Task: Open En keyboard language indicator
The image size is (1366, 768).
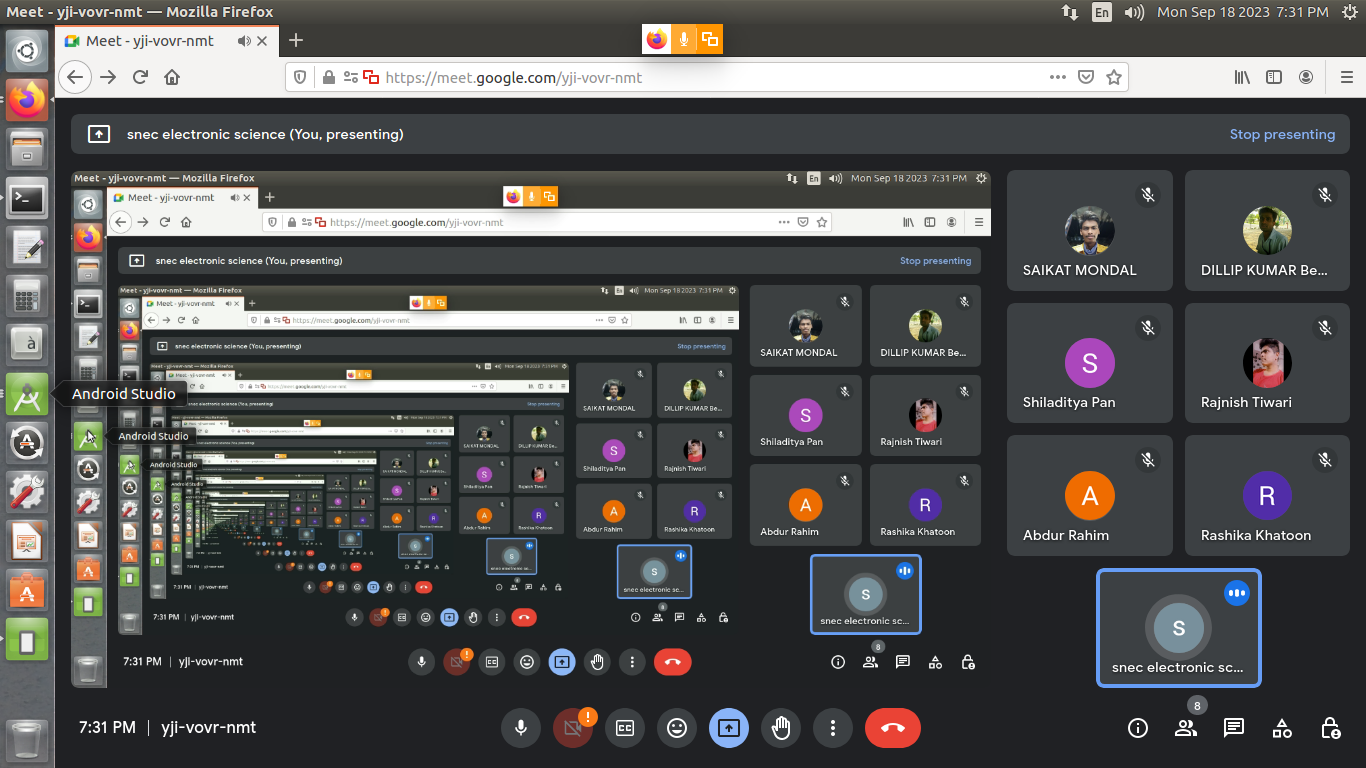Action: pos(1101,12)
